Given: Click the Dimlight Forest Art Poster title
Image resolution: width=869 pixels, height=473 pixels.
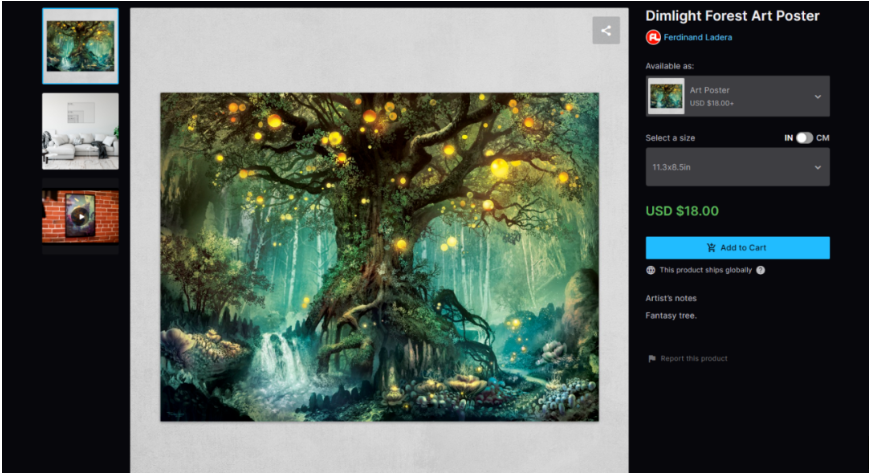Looking at the screenshot, I should tap(732, 16).
